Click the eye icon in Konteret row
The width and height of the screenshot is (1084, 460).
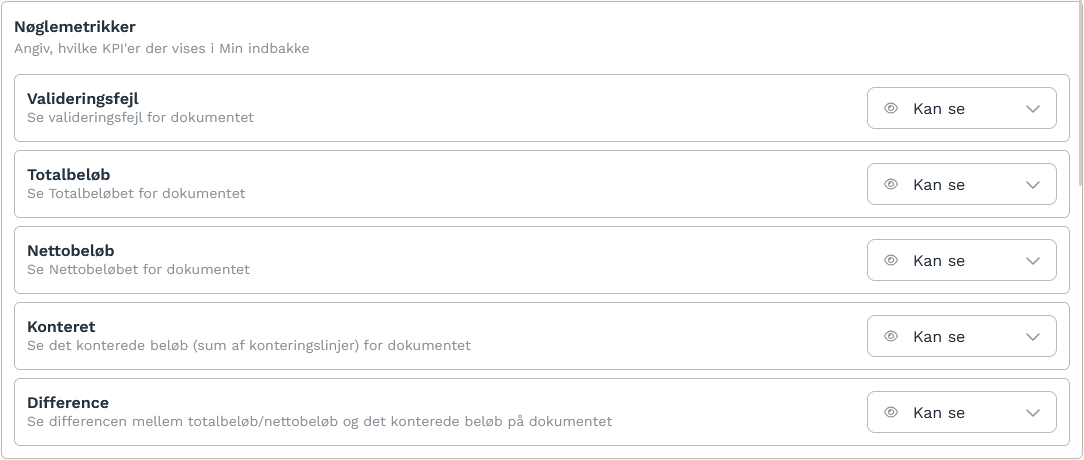coord(891,336)
